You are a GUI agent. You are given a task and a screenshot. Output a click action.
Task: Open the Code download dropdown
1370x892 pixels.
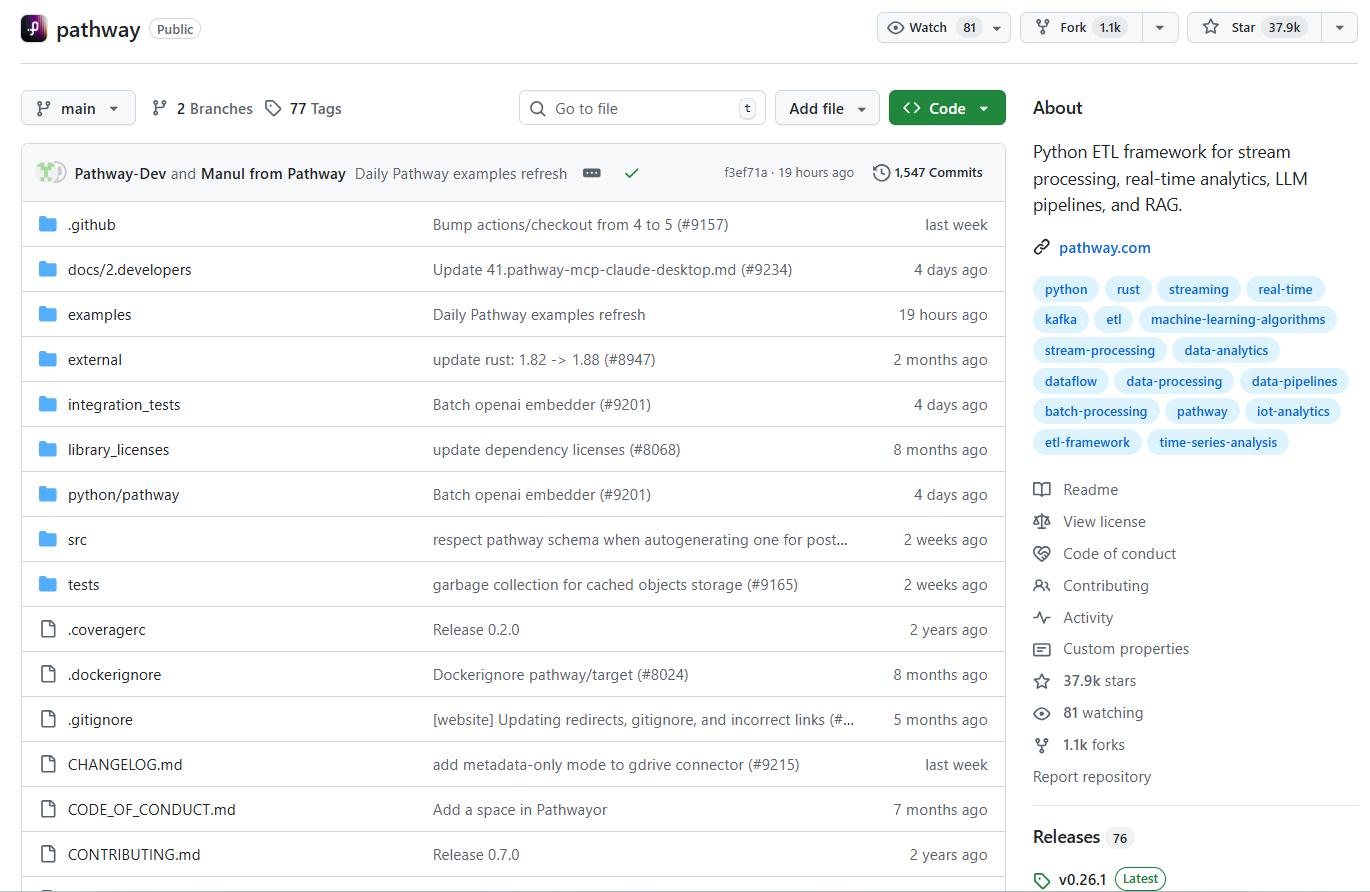coord(947,108)
